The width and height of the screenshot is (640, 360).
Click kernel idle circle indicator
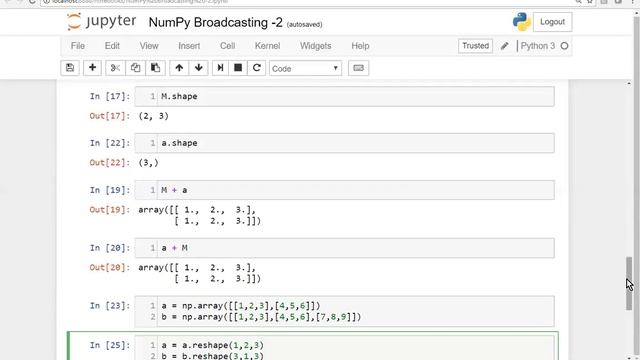tap(564, 46)
